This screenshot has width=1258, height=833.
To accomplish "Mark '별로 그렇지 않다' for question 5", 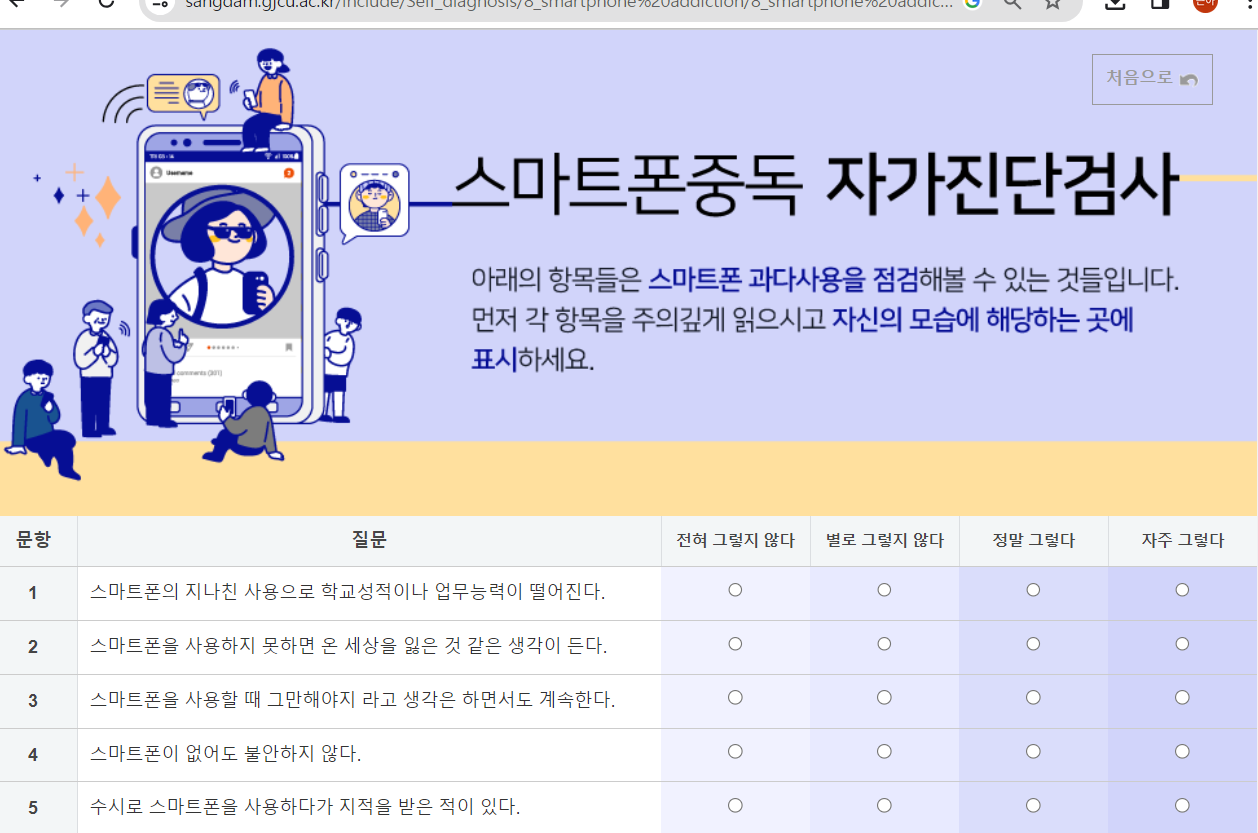I will [x=884, y=804].
